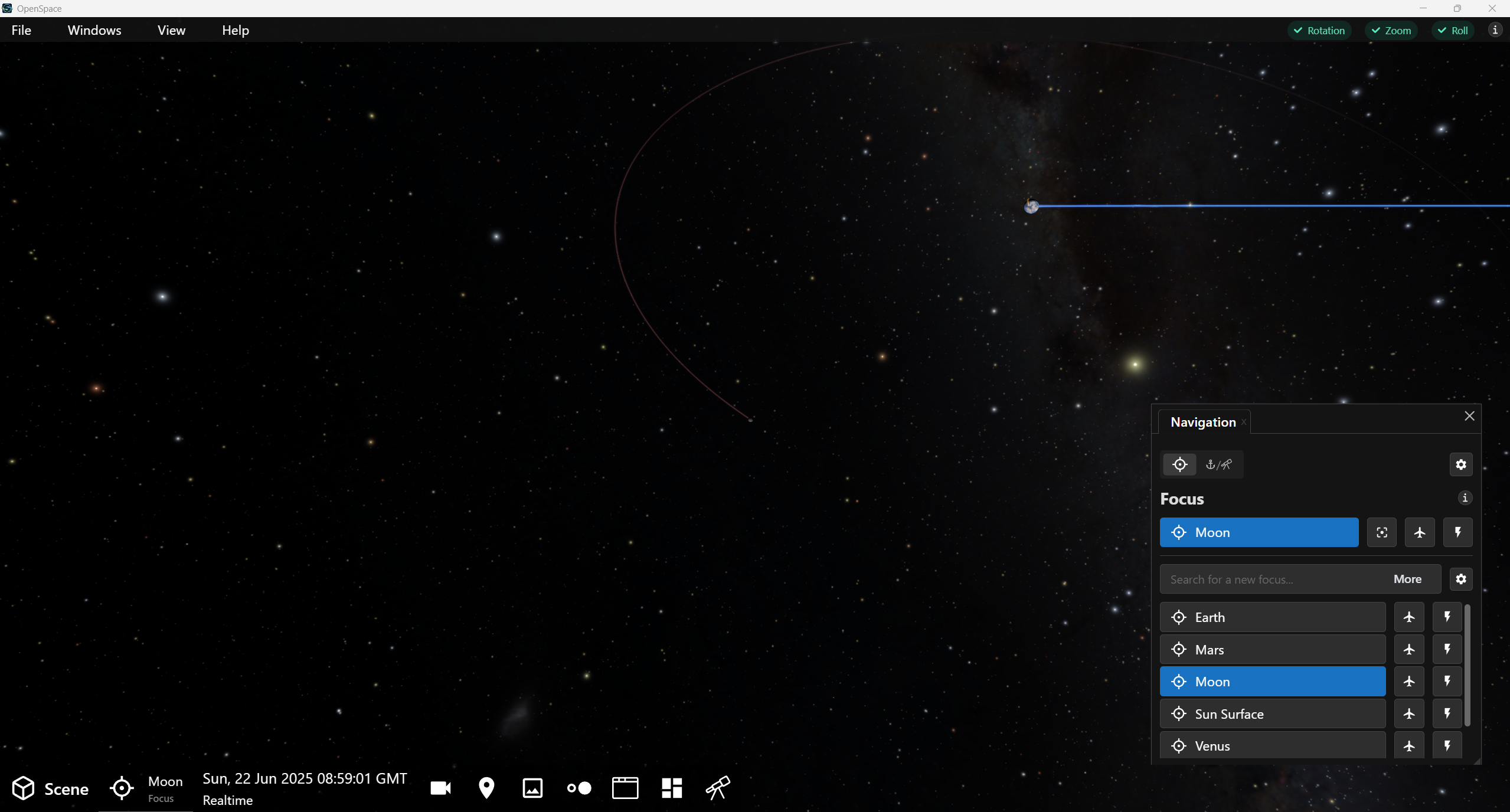Toggle the Zoom friction check
The height and width of the screenshot is (812, 1510).
point(1391,31)
